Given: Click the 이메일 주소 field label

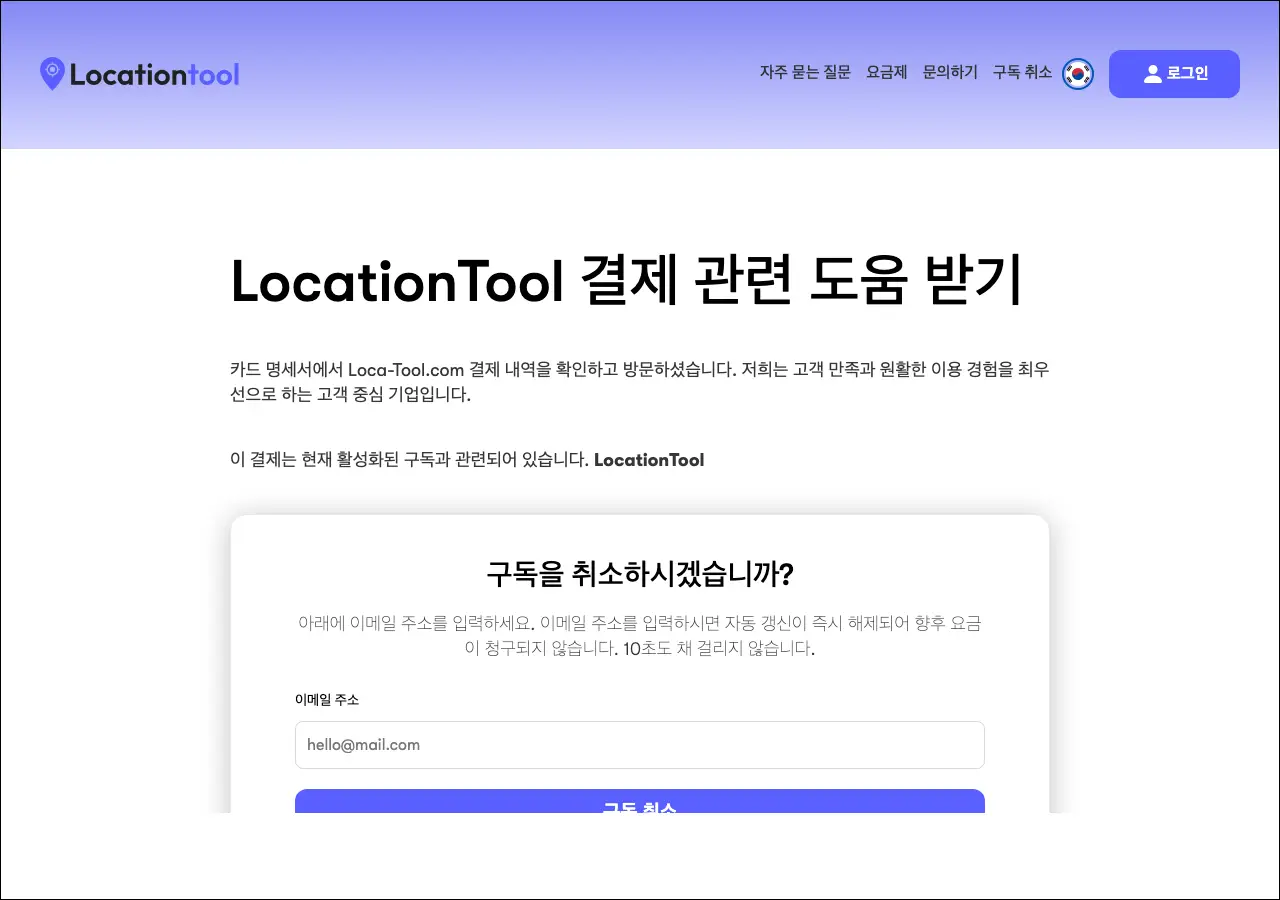Looking at the screenshot, I should 327,700.
